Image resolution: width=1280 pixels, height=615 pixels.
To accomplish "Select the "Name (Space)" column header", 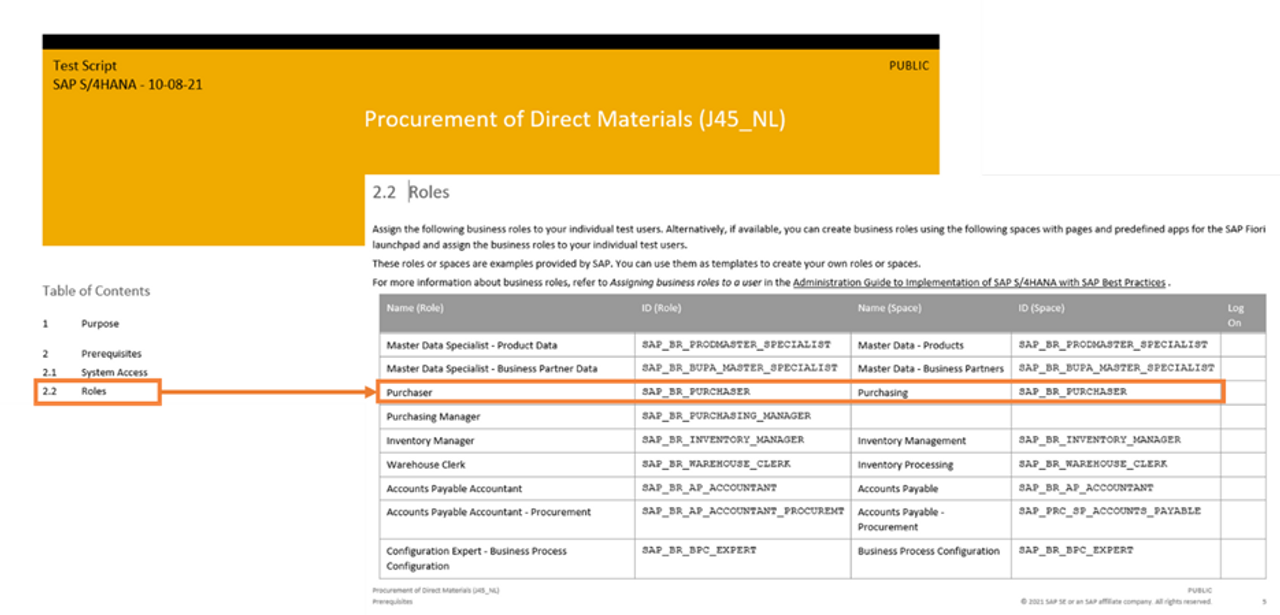I will (x=889, y=308).
